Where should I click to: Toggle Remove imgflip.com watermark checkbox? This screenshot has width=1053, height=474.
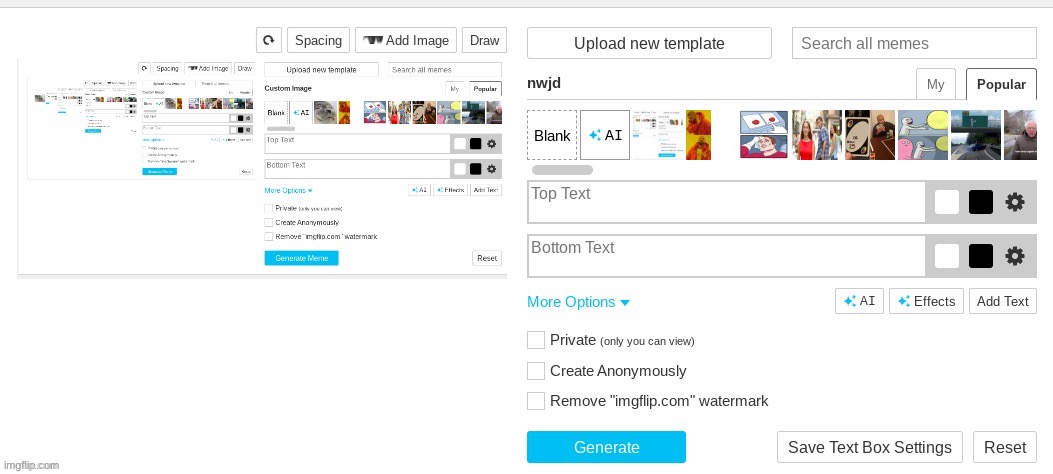tap(536, 401)
